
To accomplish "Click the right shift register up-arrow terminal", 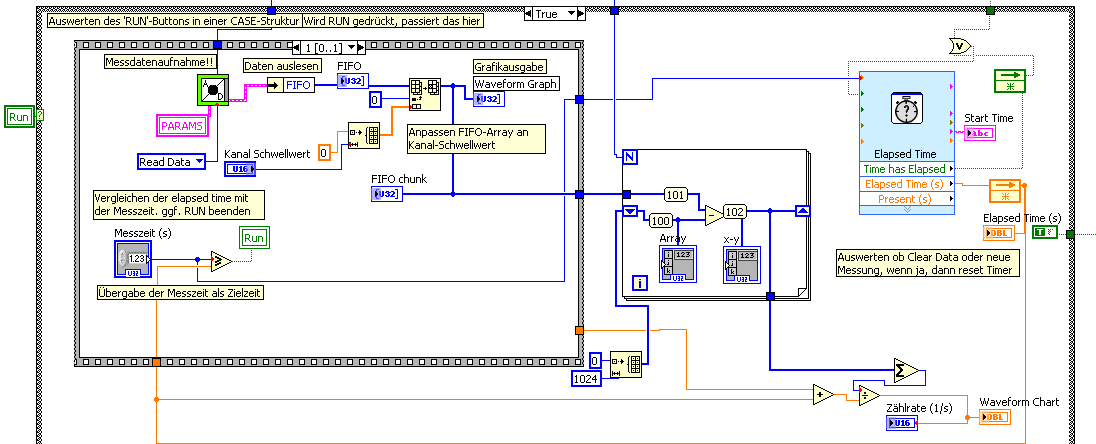I will [x=802, y=211].
